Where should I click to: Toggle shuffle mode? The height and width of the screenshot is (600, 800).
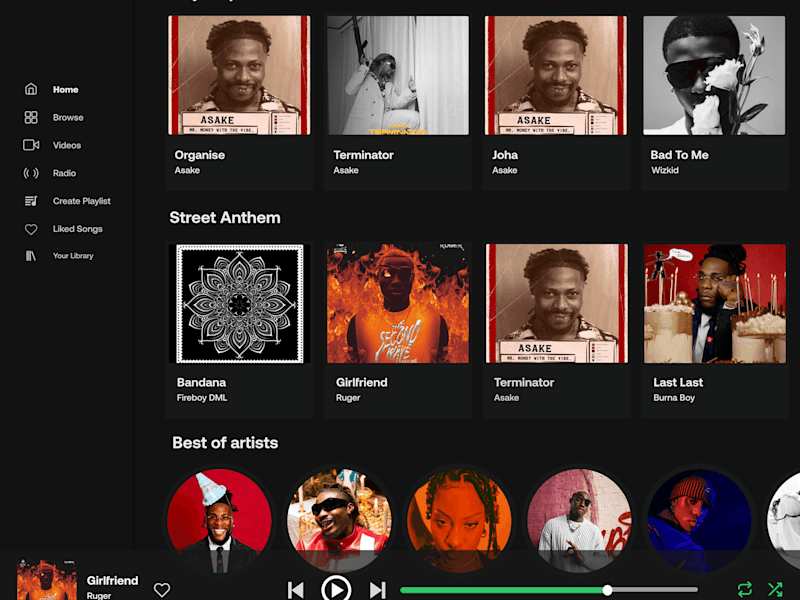click(x=775, y=589)
